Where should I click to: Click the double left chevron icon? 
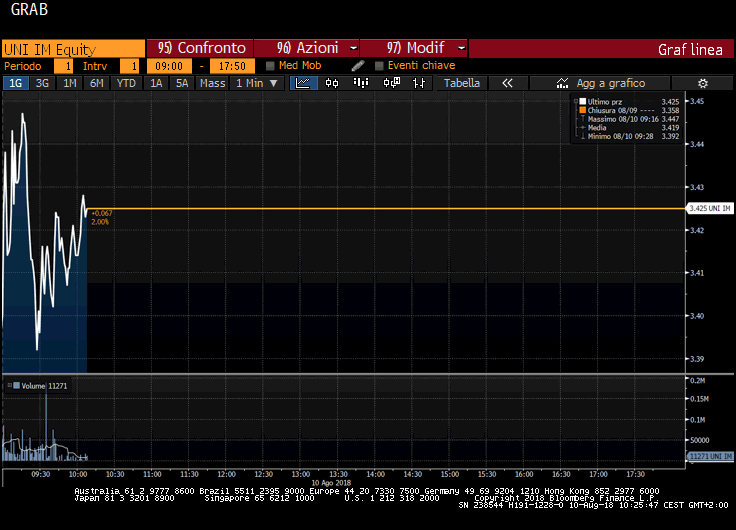[507, 83]
